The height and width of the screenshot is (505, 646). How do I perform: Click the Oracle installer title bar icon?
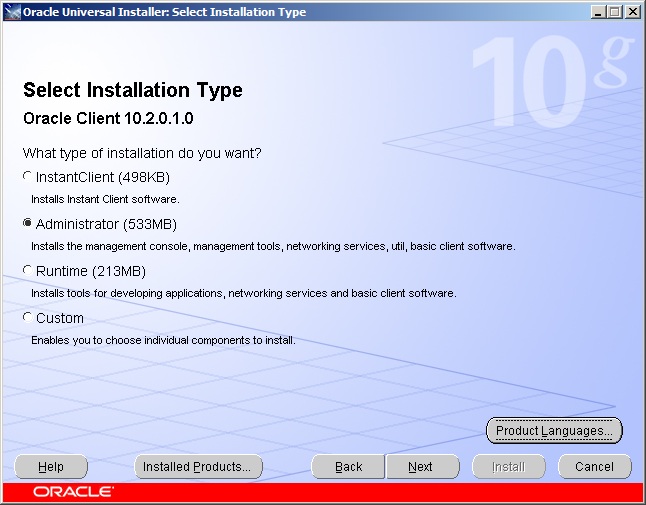click(x=12, y=12)
